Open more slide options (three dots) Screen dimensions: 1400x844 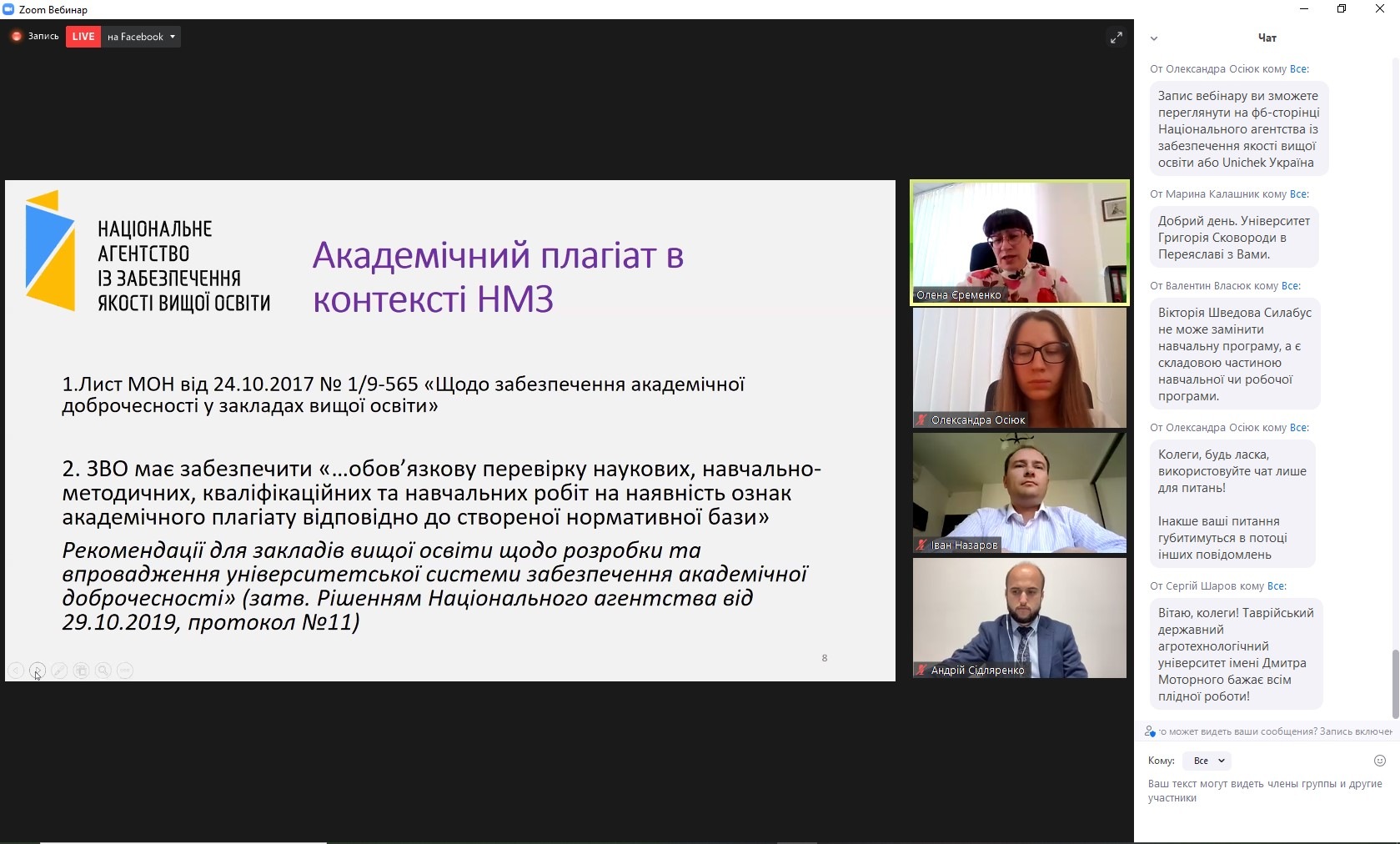click(125, 671)
